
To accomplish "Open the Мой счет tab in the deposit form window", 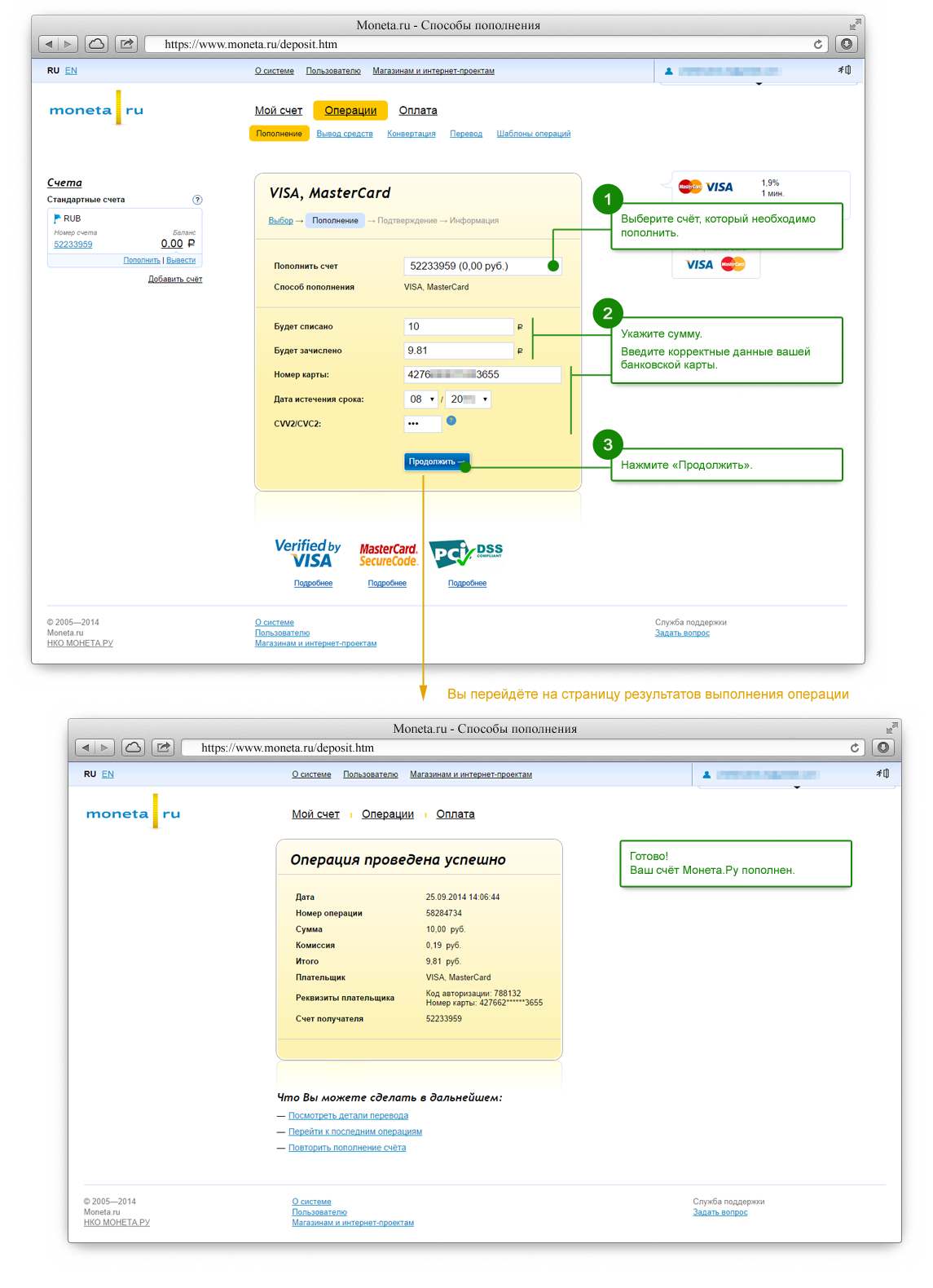I will click(x=279, y=111).
